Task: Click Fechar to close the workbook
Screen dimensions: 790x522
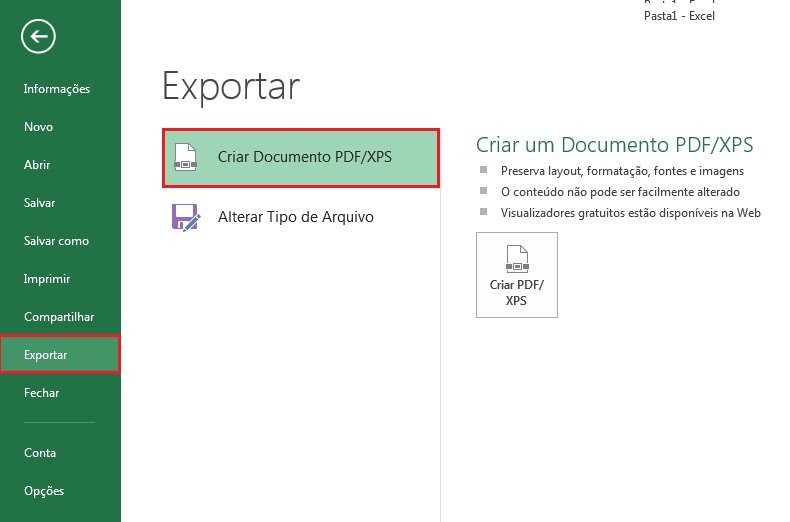Action: coord(41,393)
